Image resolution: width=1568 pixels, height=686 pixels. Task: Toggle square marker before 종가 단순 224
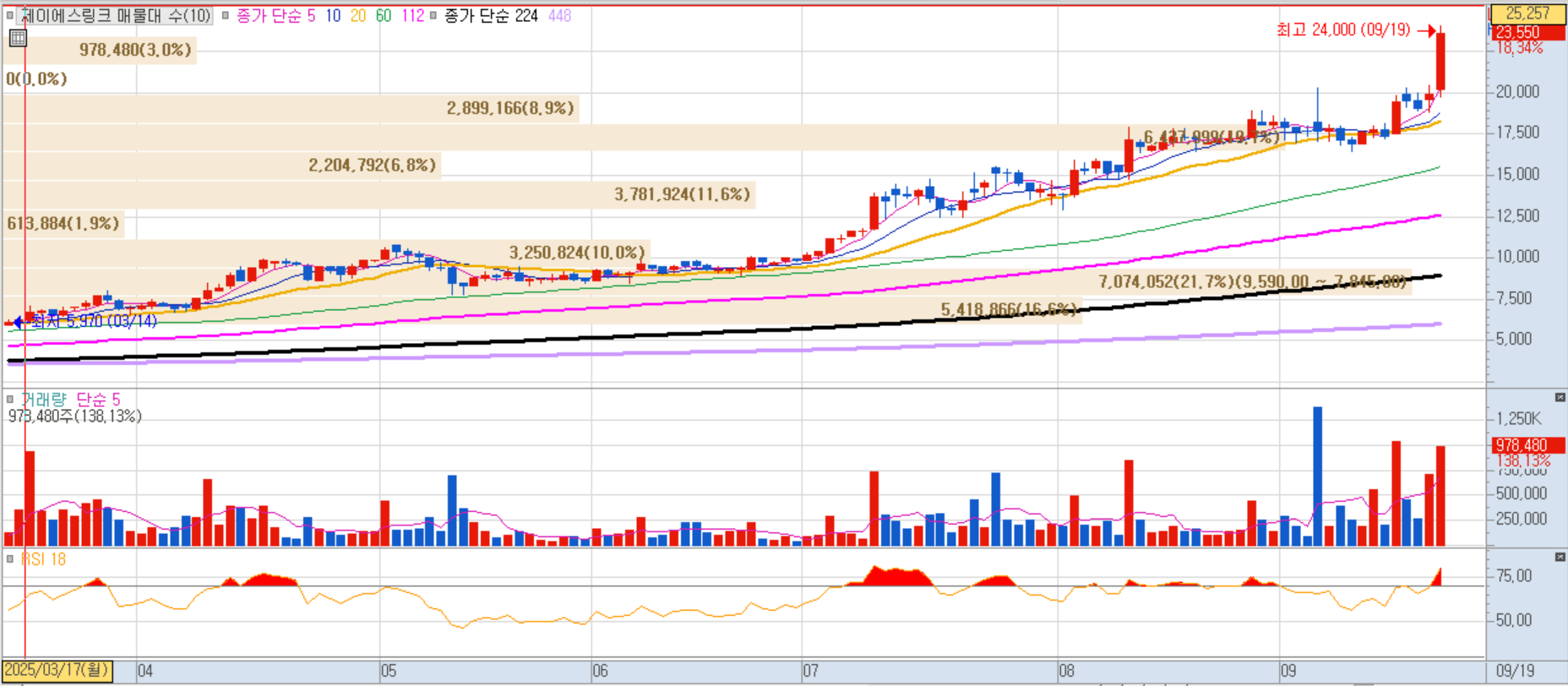tap(433, 15)
